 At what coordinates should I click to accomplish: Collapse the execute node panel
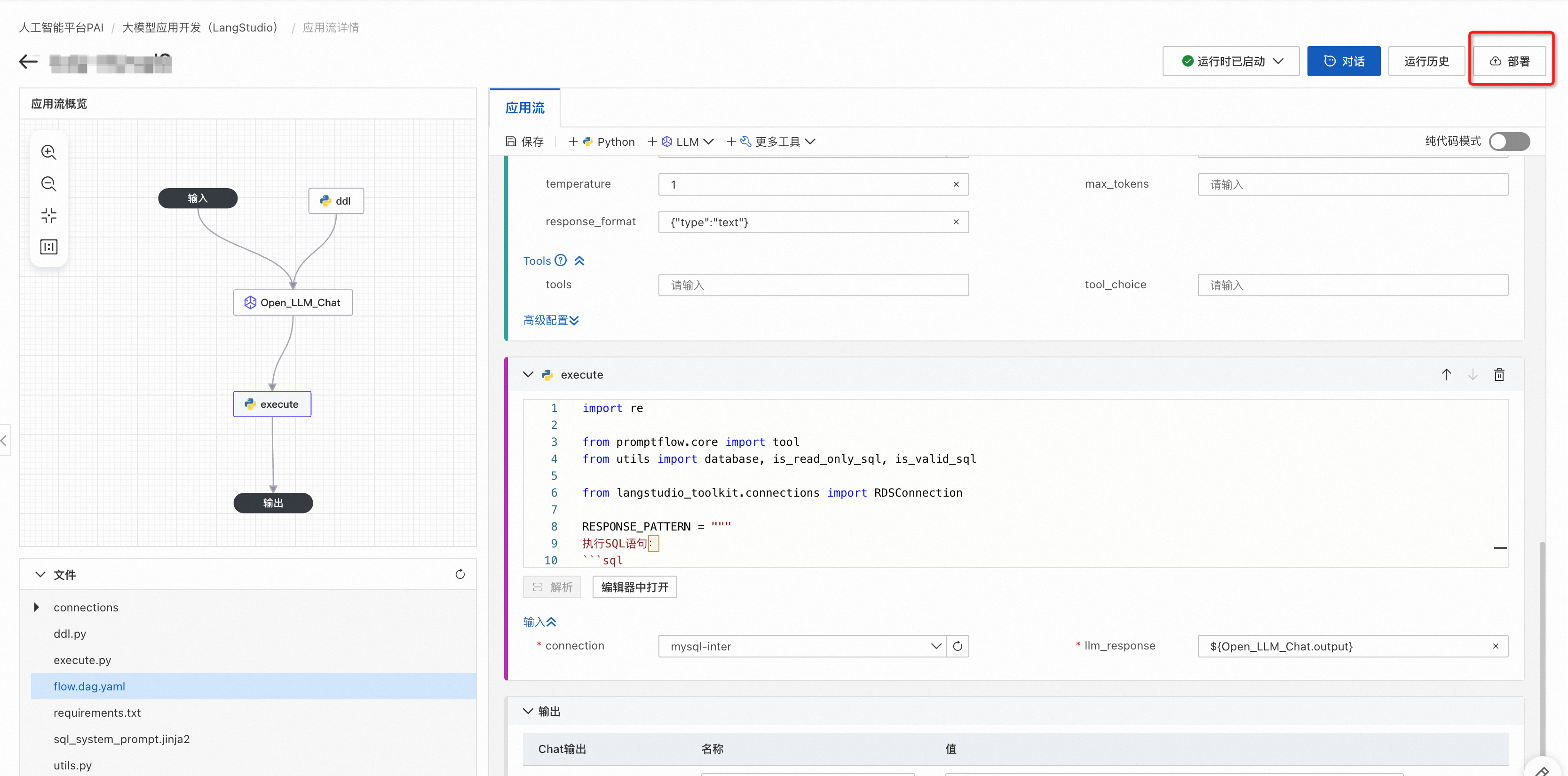[x=528, y=374]
